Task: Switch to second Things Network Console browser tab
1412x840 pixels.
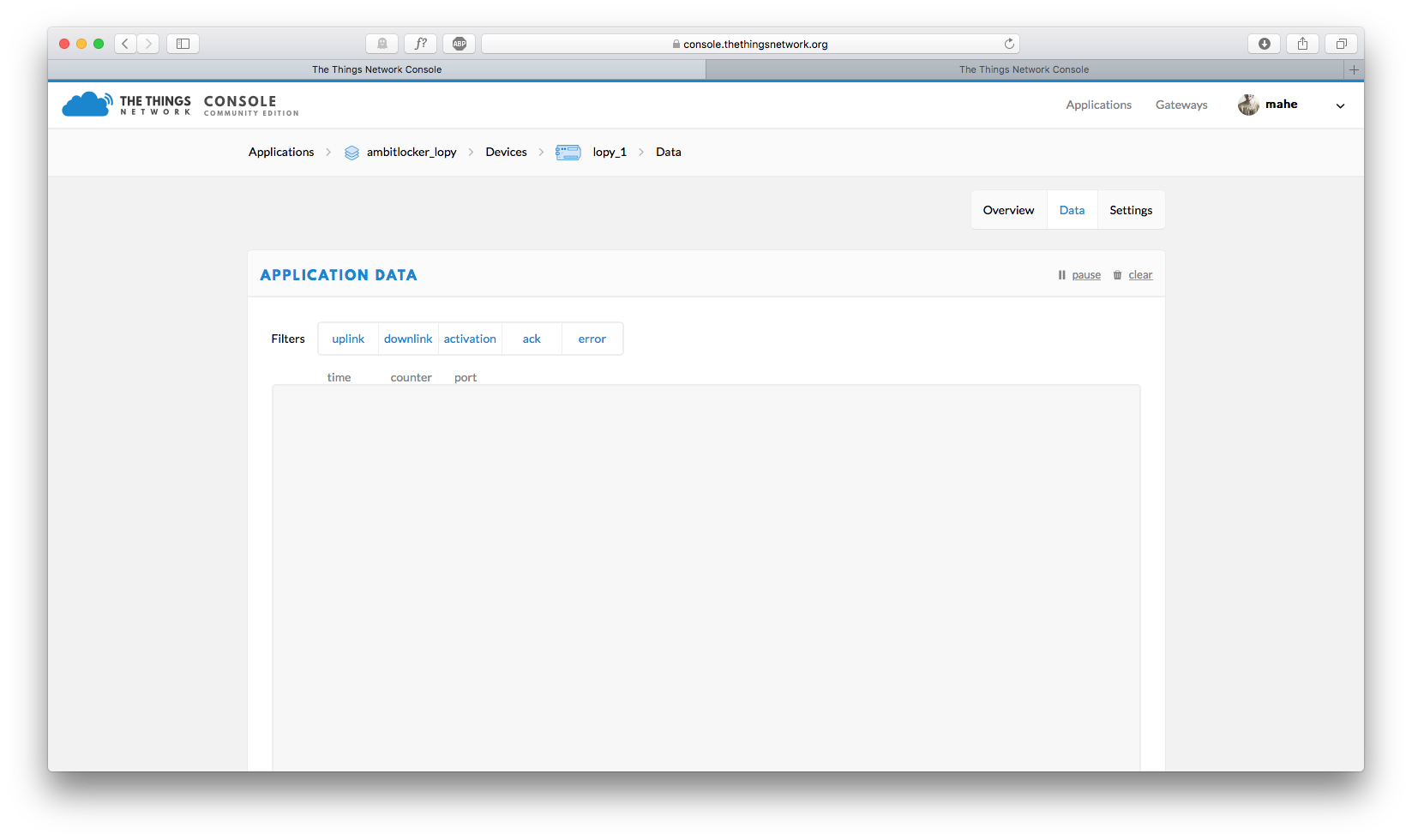Action: coord(1024,69)
